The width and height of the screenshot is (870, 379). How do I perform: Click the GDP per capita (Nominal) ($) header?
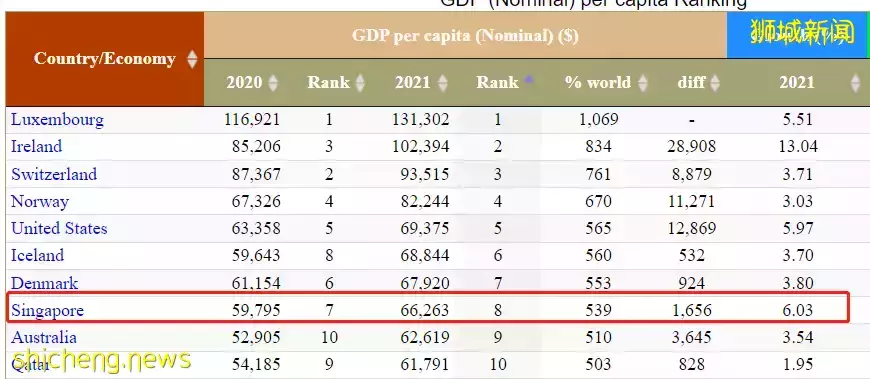465,36
